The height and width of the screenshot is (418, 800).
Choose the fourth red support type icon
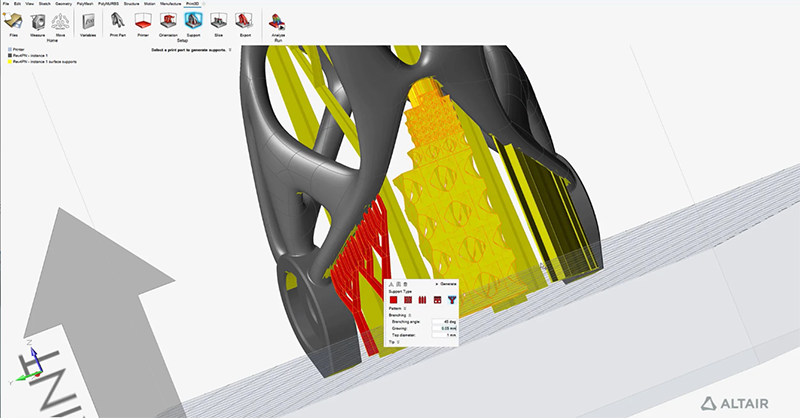437,300
